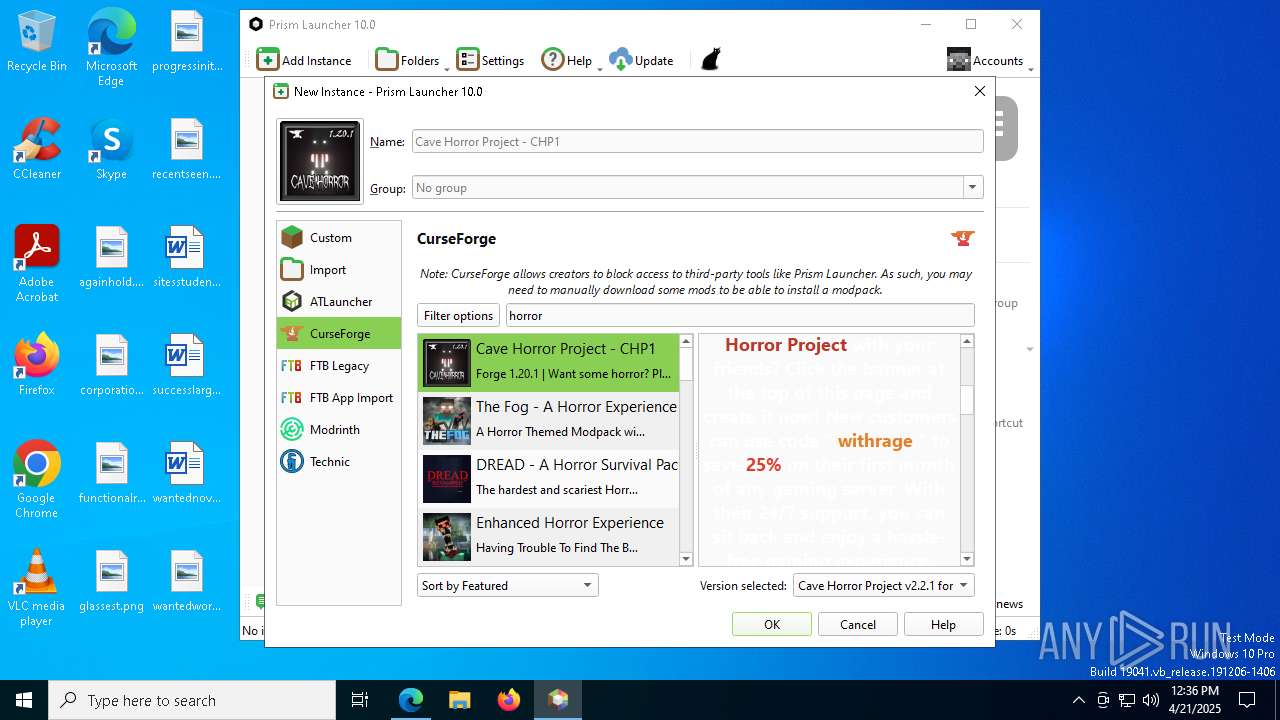The height and width of the screenshot is (720, 1280).
Task: Open the Version selected dropdown
Action: click(884, 585)
